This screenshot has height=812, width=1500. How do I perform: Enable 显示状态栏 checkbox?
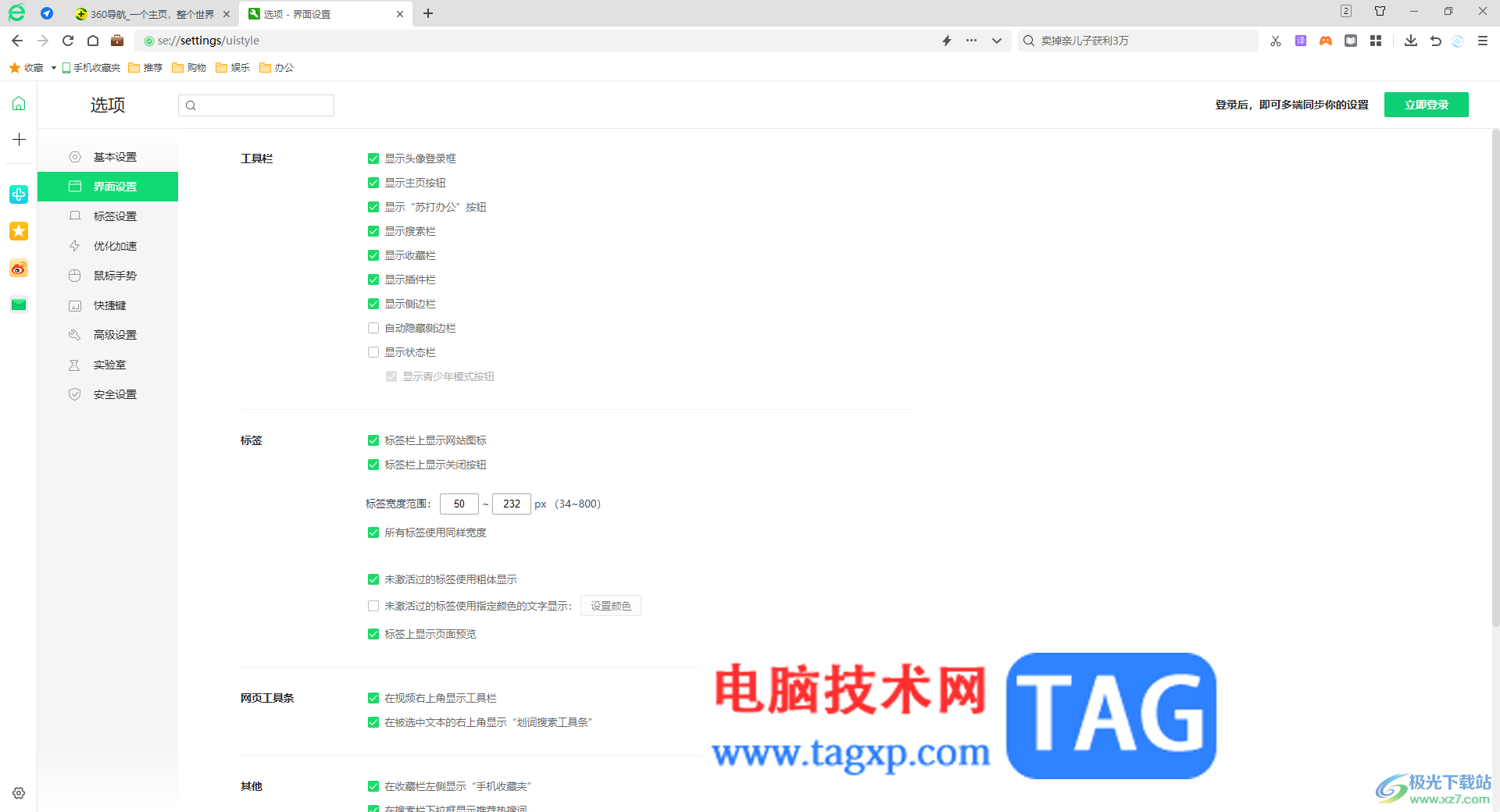[373, 352]
